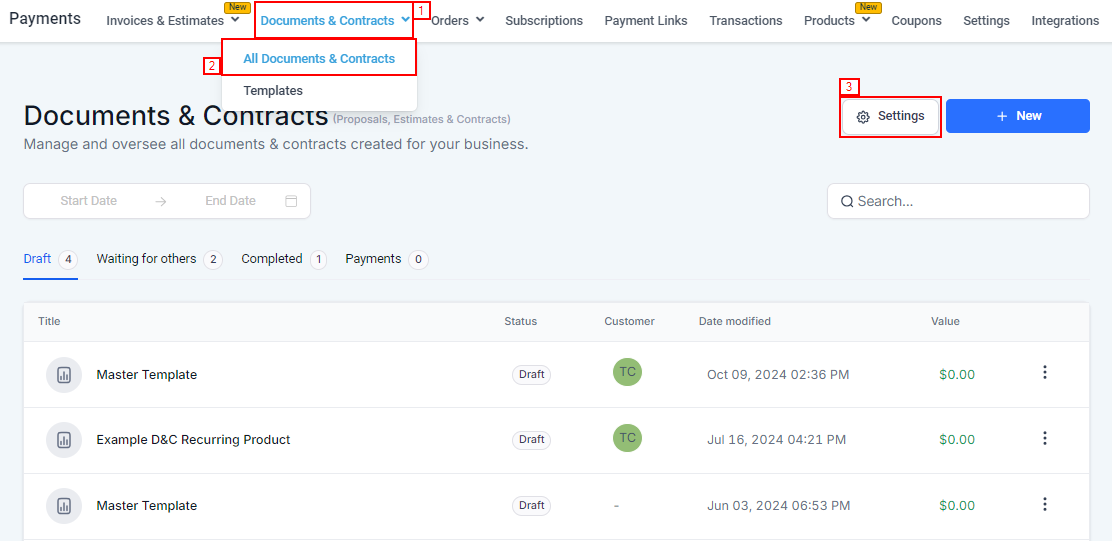Open the Orders dropdown menu

[457, 21]
